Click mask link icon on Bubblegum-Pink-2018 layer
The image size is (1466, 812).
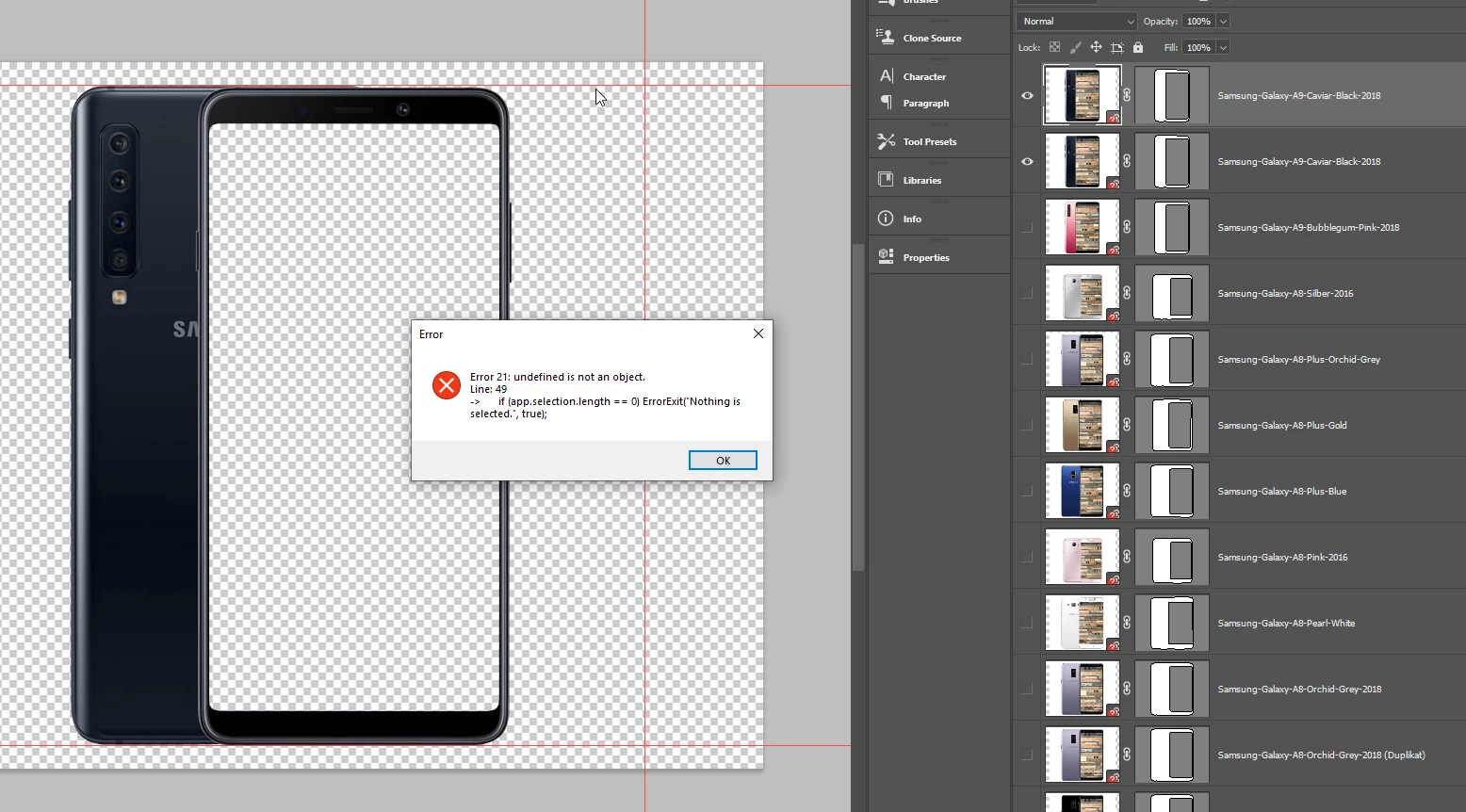1127,227
